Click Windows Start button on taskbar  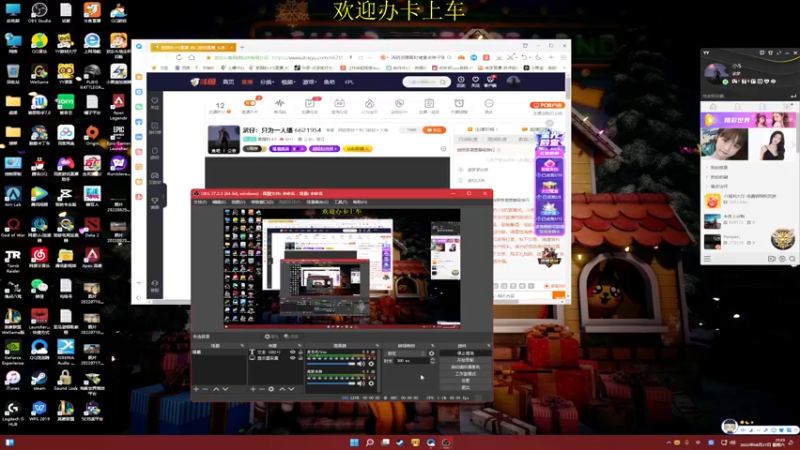(x=354, y=443)
